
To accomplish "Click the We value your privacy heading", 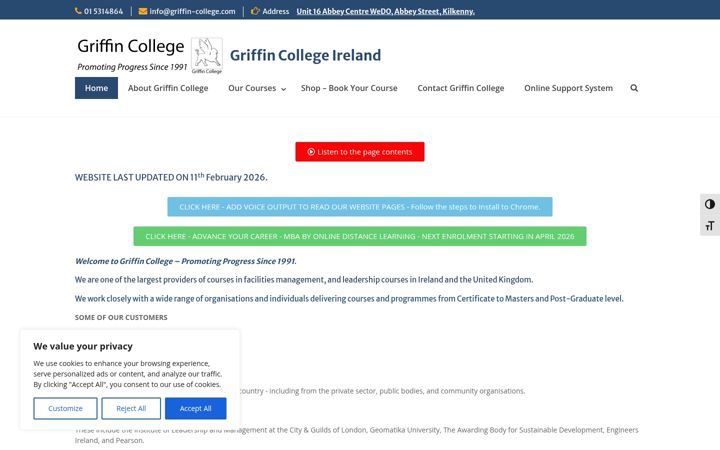I will coord(83,346).
